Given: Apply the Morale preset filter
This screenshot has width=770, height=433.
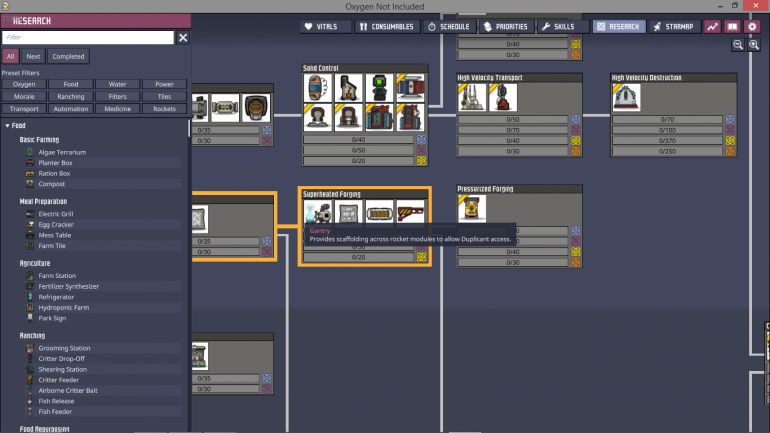Looking at the screenshot, I should click(x=24, y=96).
